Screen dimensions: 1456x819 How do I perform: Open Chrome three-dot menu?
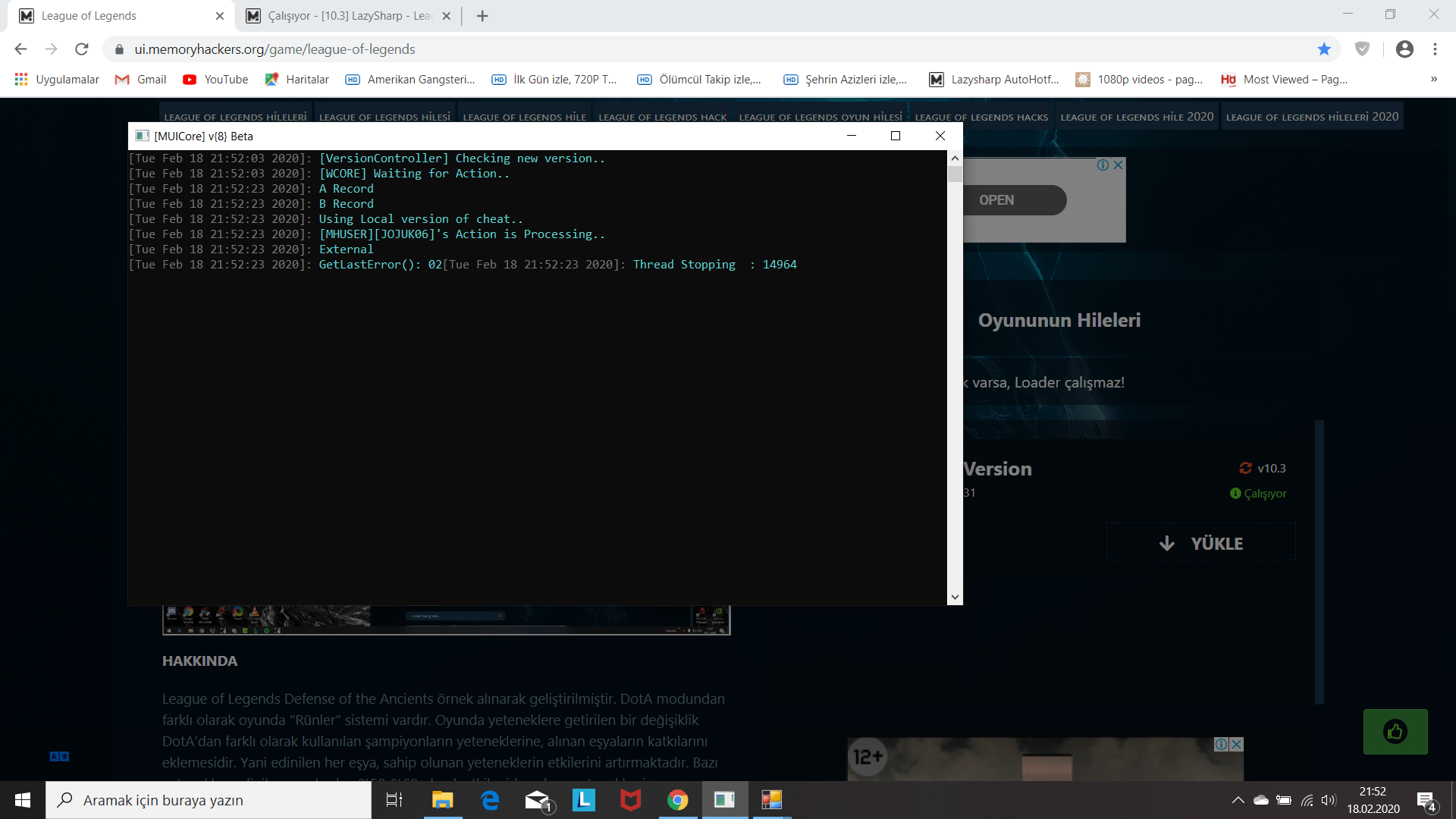click(1435, 49)
